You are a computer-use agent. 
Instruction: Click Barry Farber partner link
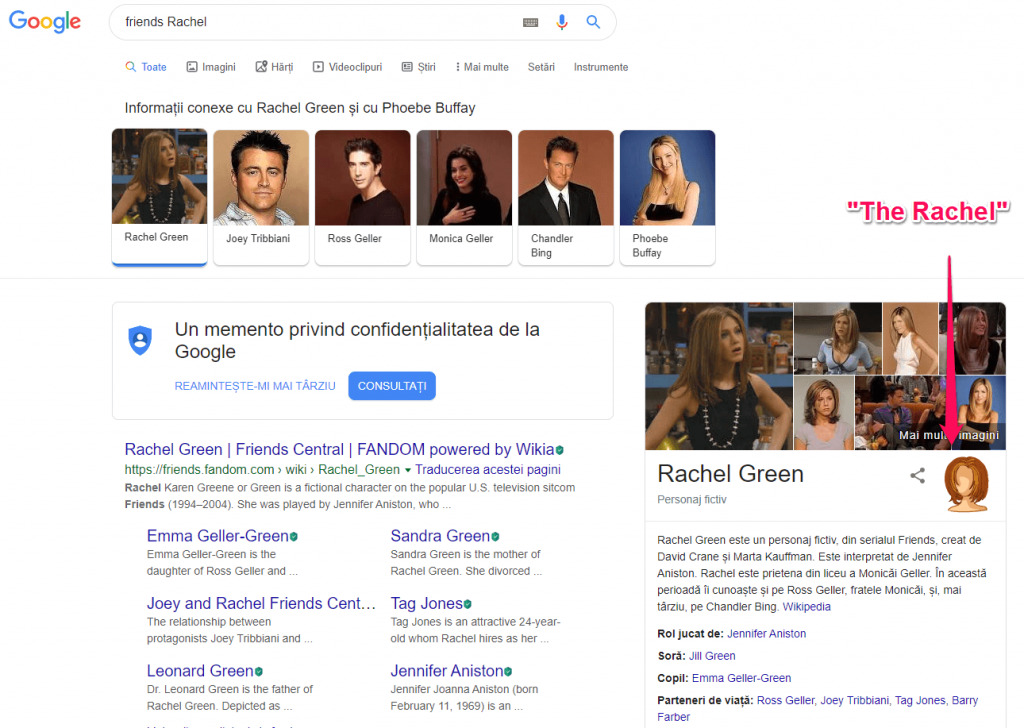[965, 701]
